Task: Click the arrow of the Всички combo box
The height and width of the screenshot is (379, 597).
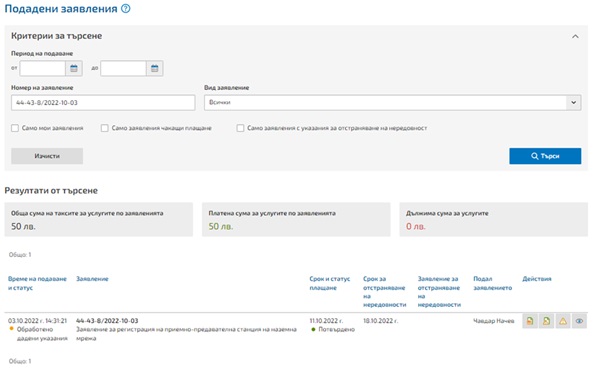Action: pyautogui.click(x=573, y=103)
